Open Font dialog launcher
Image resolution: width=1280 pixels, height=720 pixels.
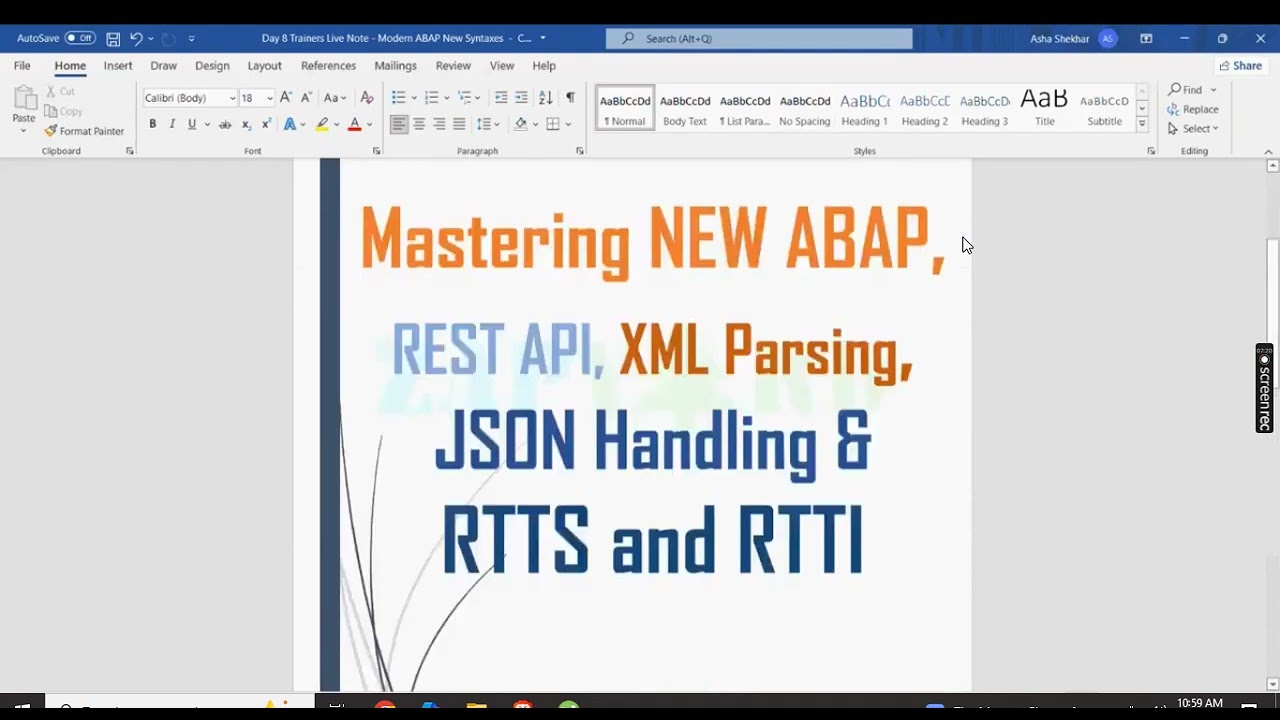click(x=377, y=151)
